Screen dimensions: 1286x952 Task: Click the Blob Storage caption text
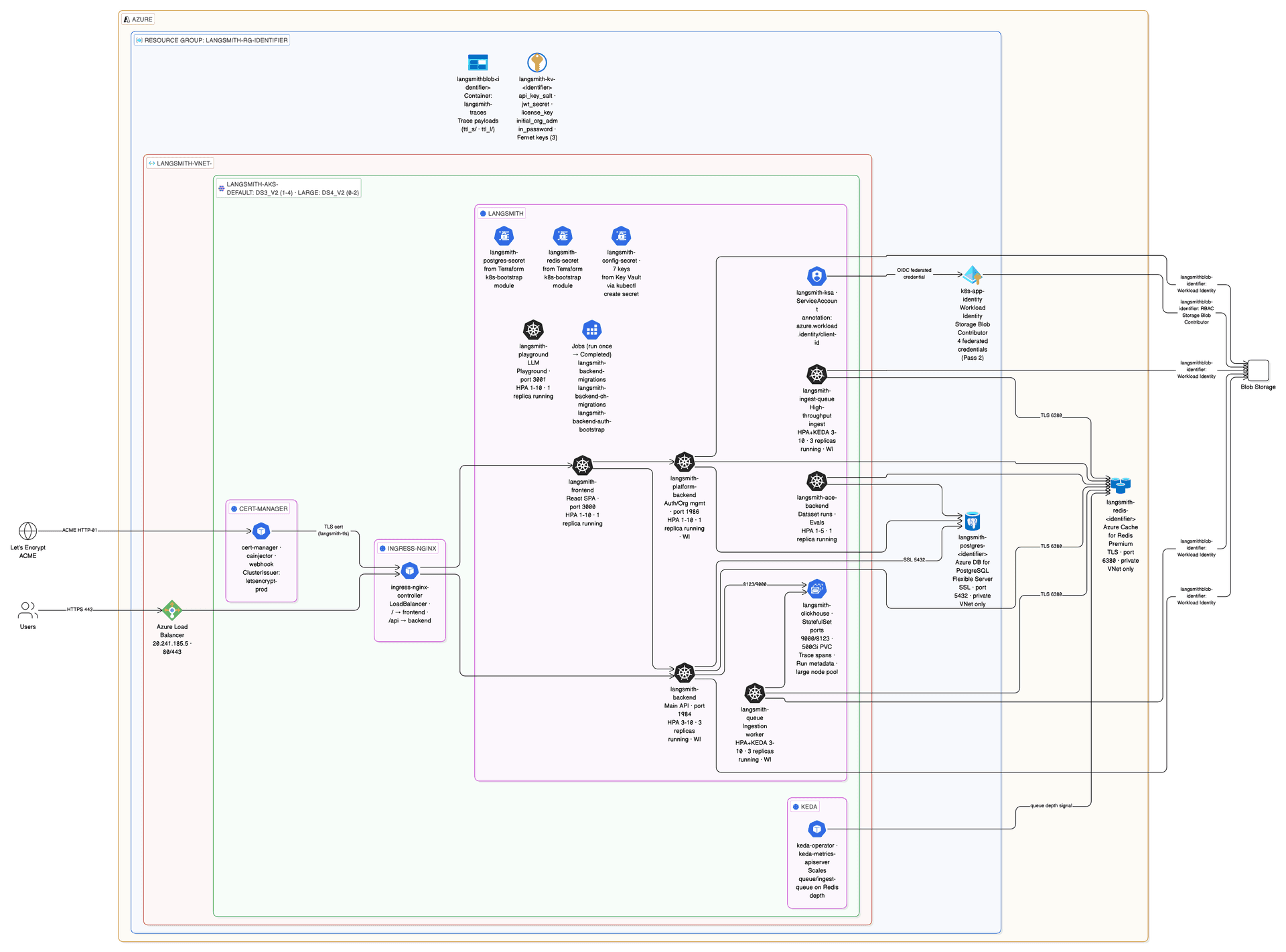click(1258, 387)
